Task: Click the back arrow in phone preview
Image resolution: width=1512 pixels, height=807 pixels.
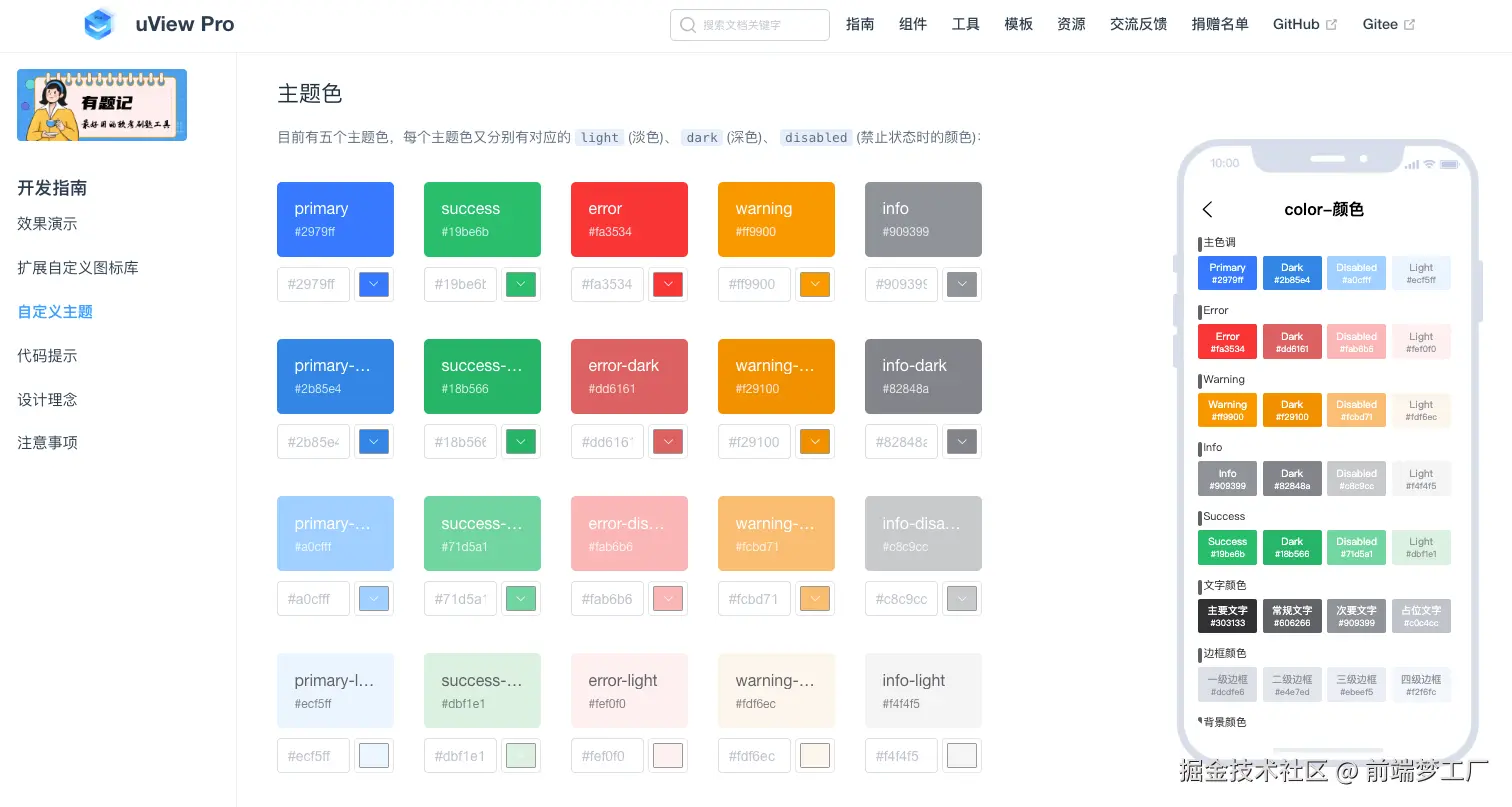Action: tap(1207, 209)
